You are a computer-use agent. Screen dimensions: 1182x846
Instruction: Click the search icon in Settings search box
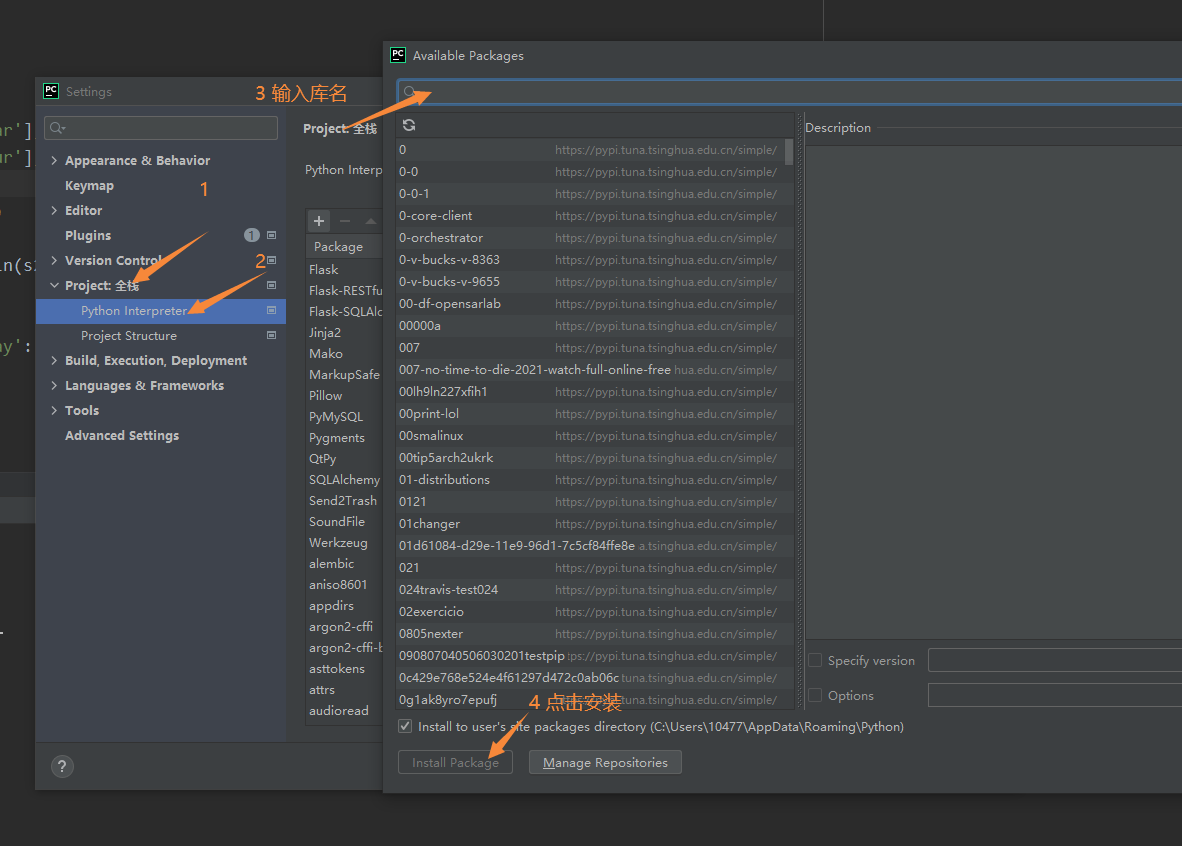tap(57, 128)
